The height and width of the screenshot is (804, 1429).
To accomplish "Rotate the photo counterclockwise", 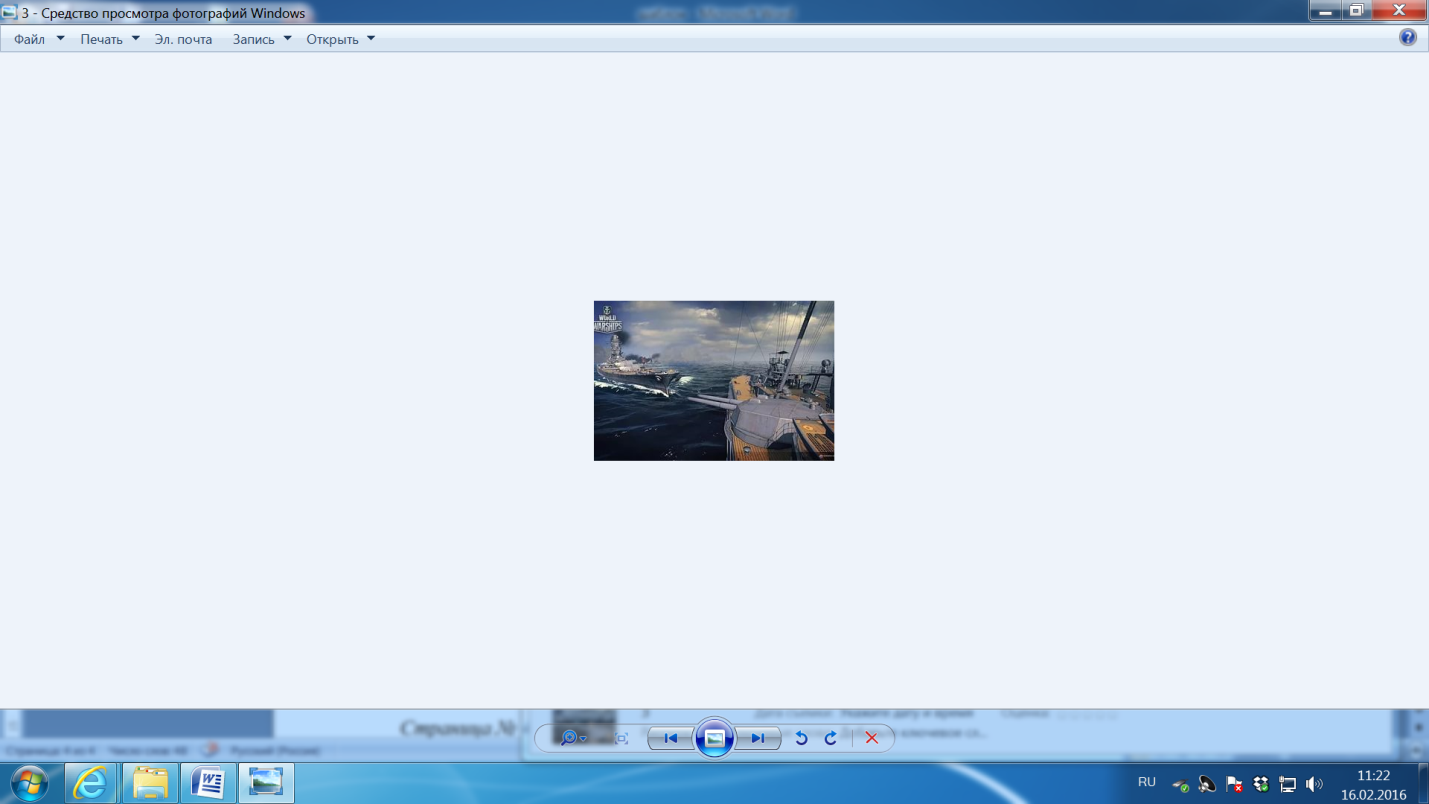I will [801, 738].
